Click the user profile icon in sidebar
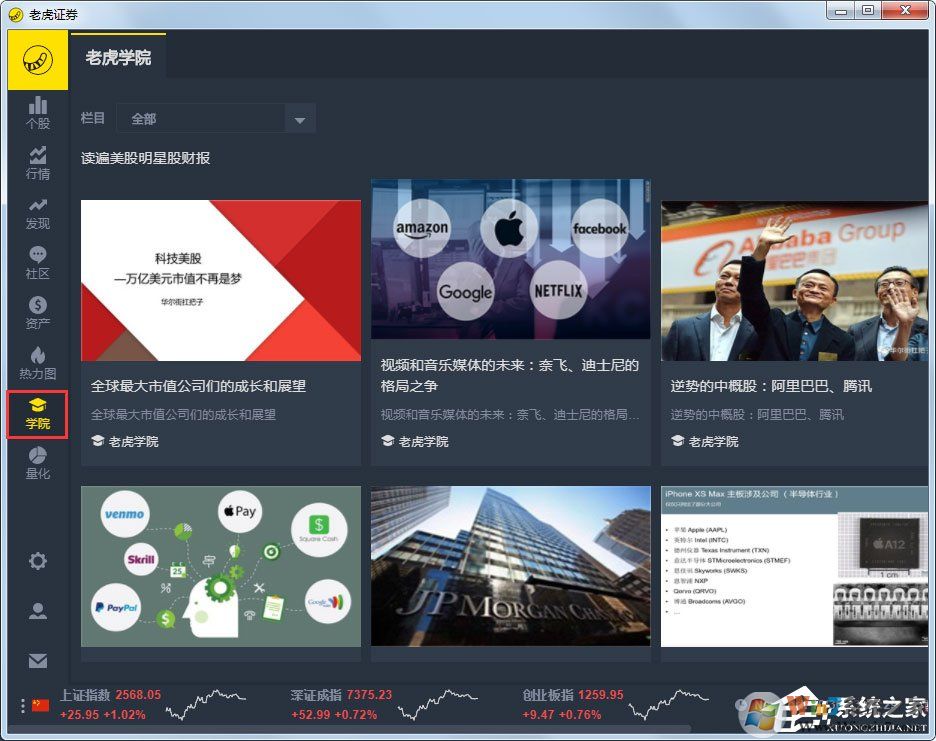 (37, 611)
